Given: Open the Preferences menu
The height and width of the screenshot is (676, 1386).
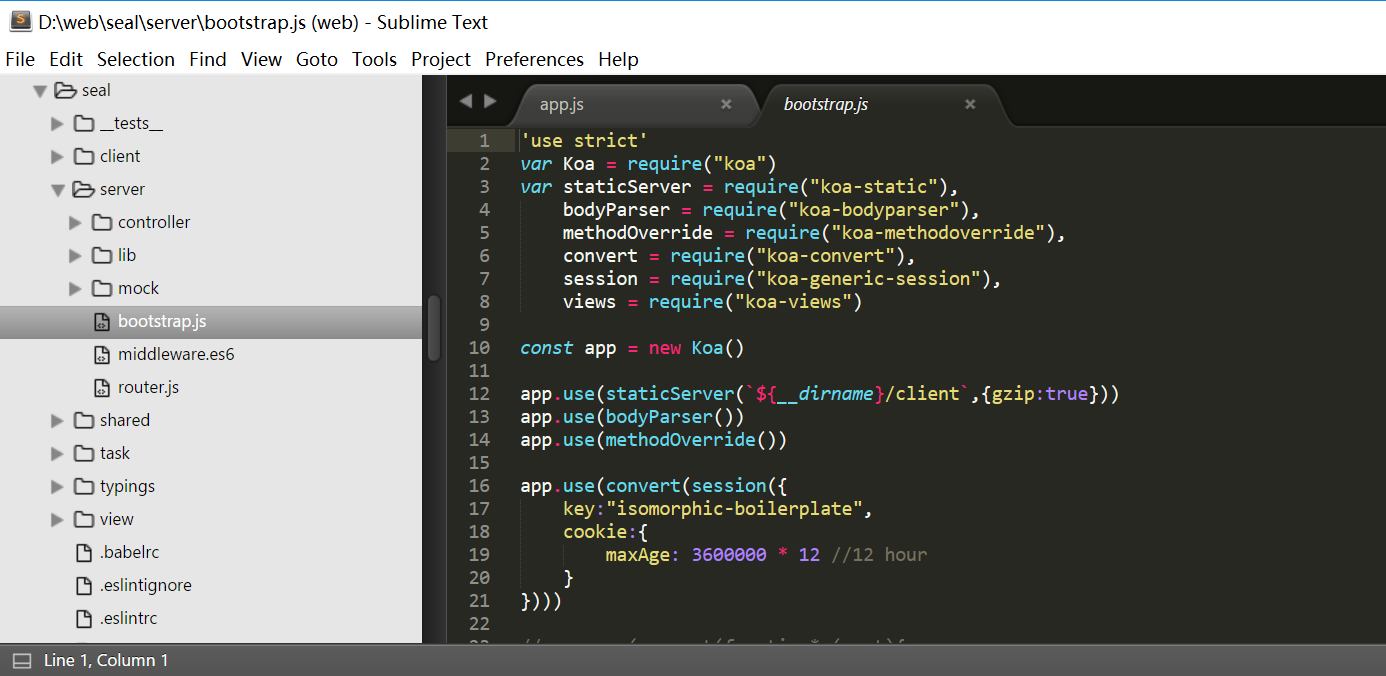Looking at the screenshot, I should point(534,59).
